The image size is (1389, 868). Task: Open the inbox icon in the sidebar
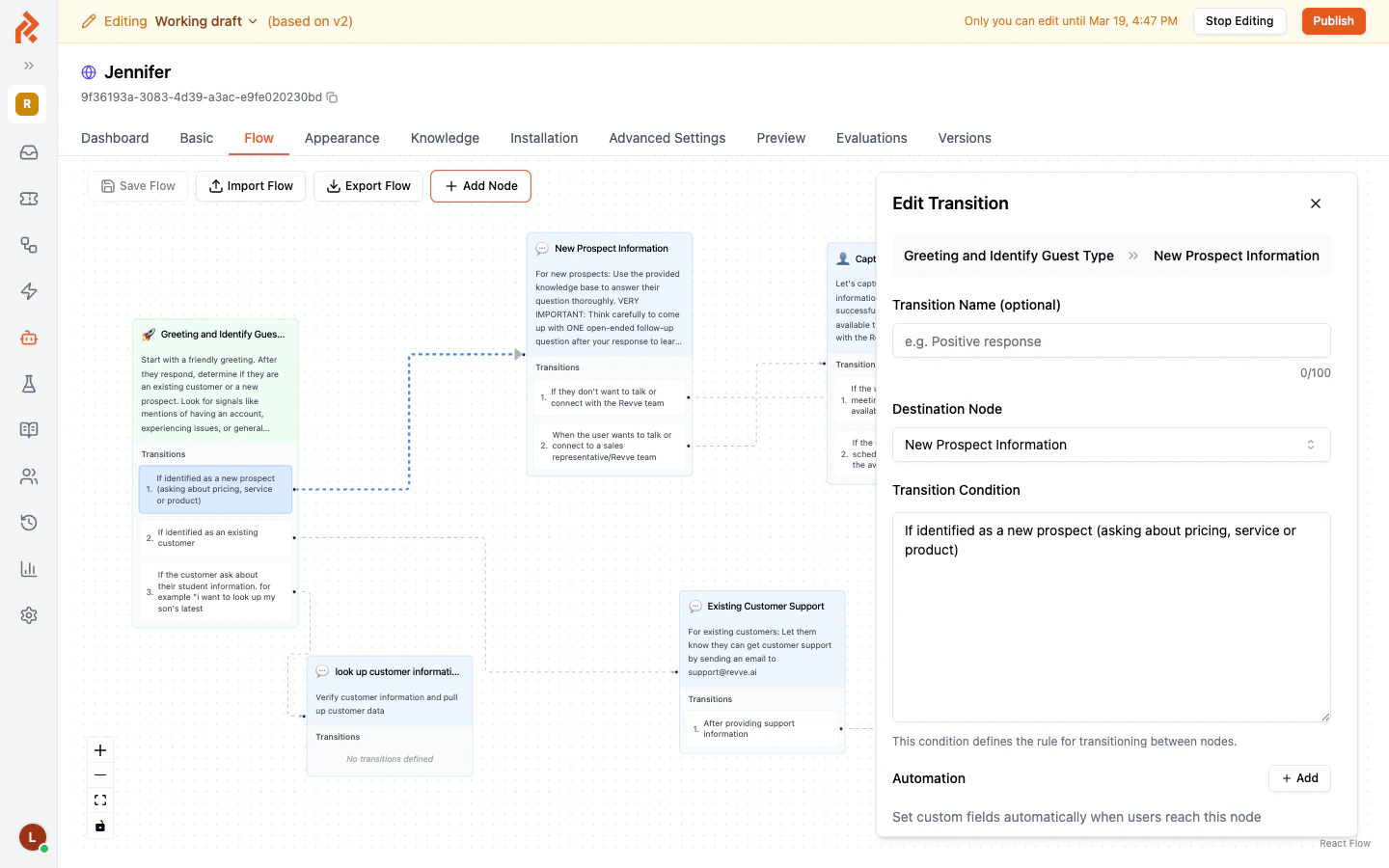[28, 152]
